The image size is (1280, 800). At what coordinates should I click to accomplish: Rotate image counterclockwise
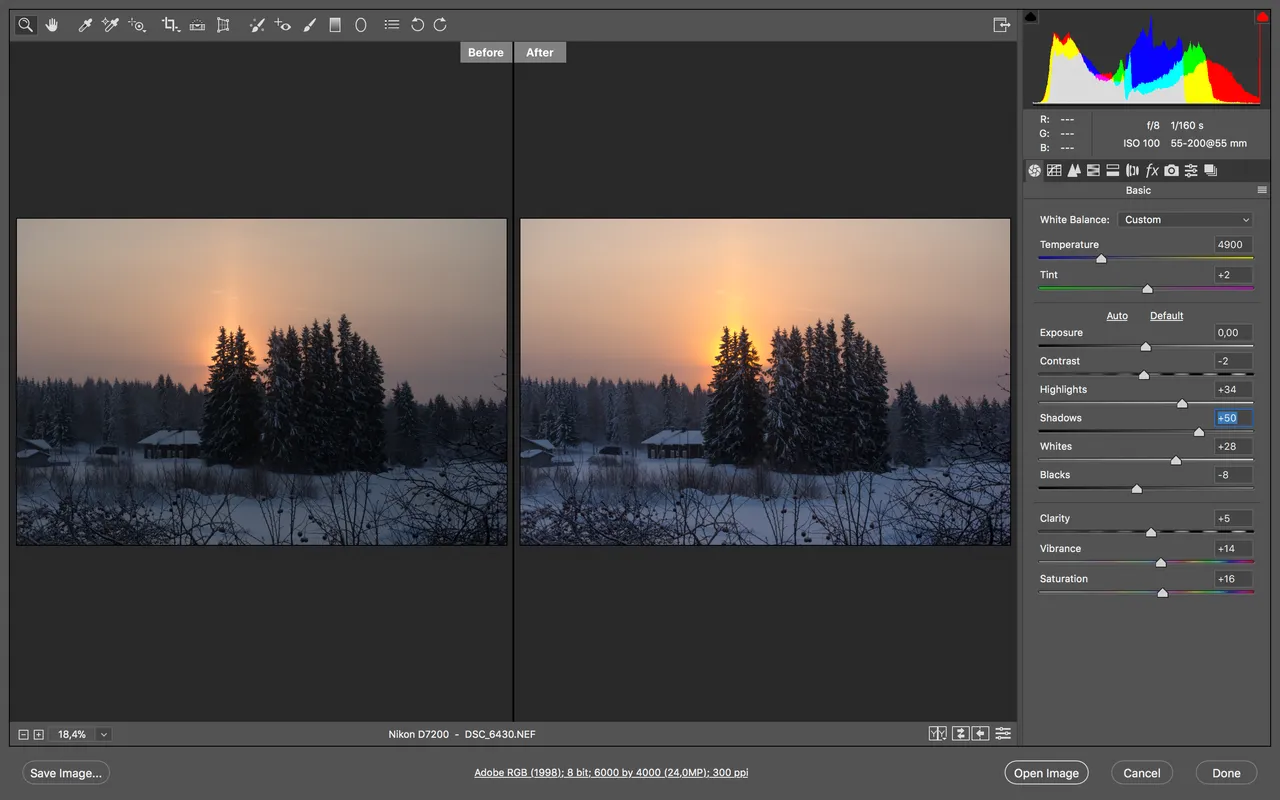pyautogui.click(x=418, y=25)
